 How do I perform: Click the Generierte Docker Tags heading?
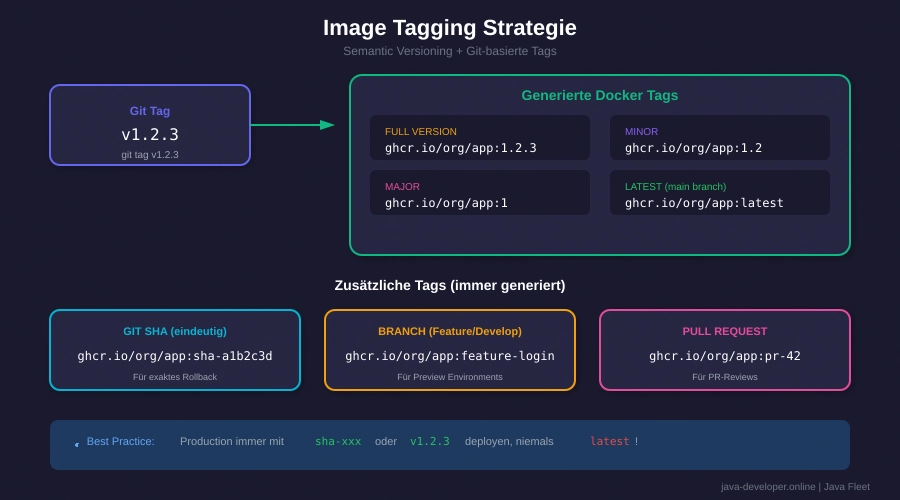[x=600, y=95]
